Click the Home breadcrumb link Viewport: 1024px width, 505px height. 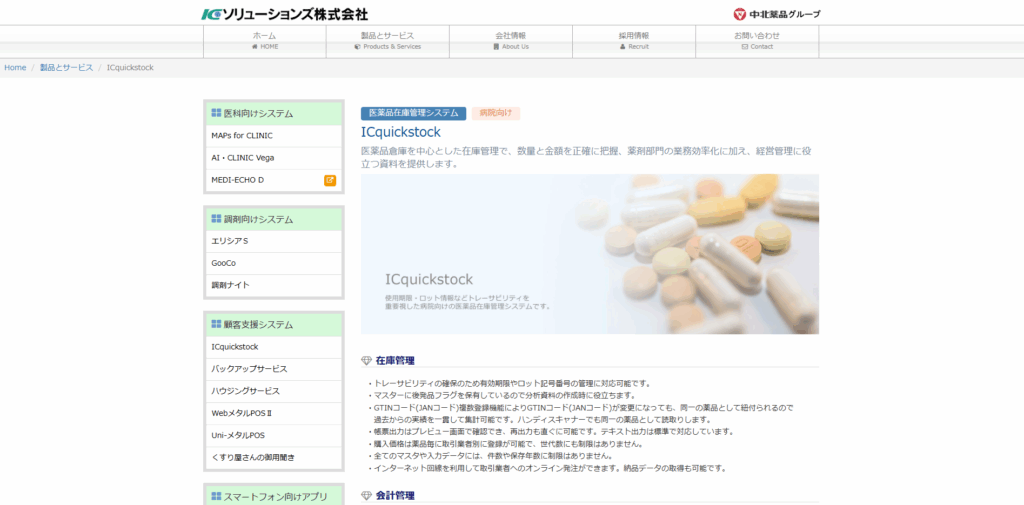pos(15,67)
